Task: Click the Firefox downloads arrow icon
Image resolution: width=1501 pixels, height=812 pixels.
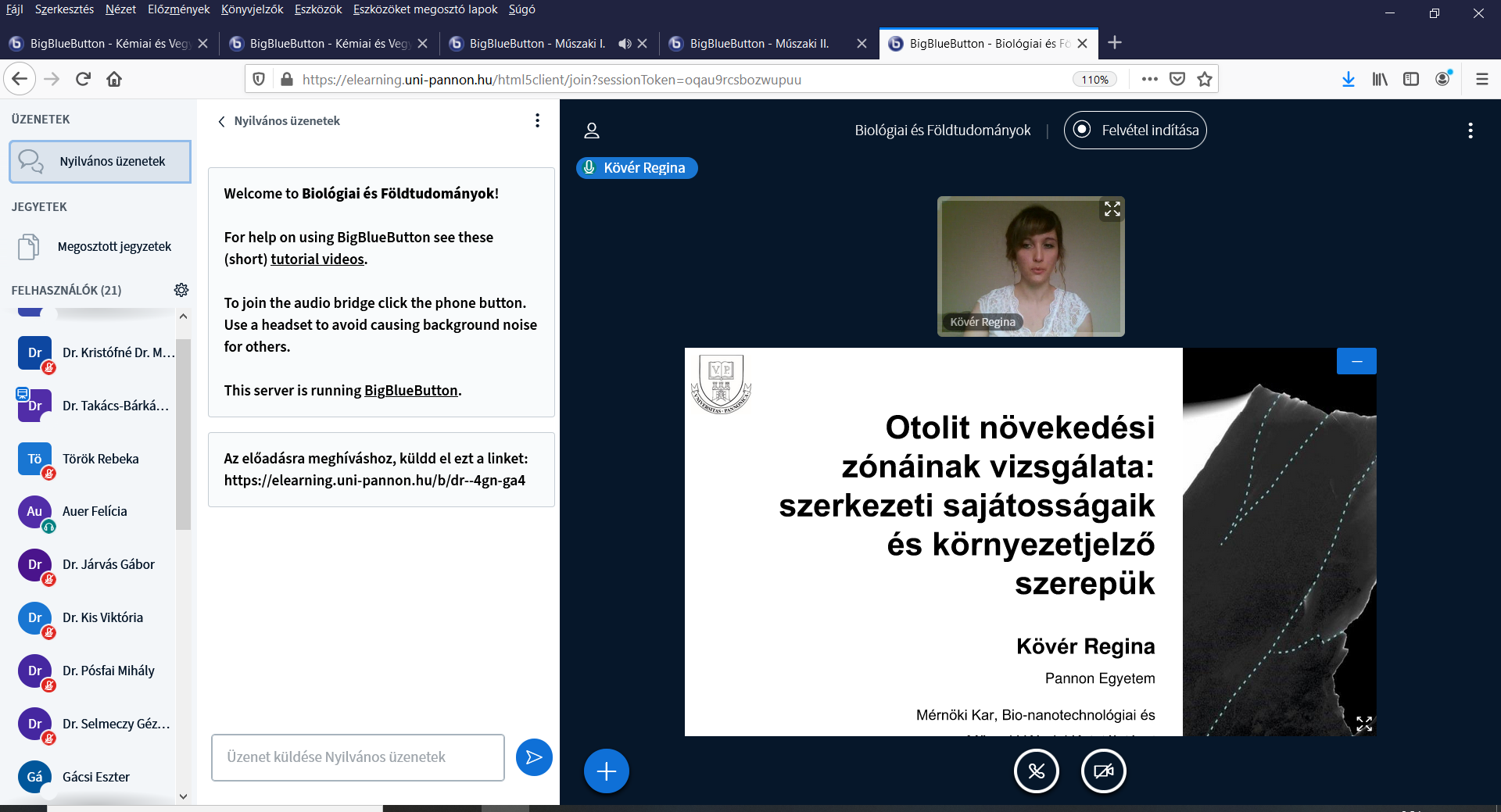Action: (x=1348, y=79)
